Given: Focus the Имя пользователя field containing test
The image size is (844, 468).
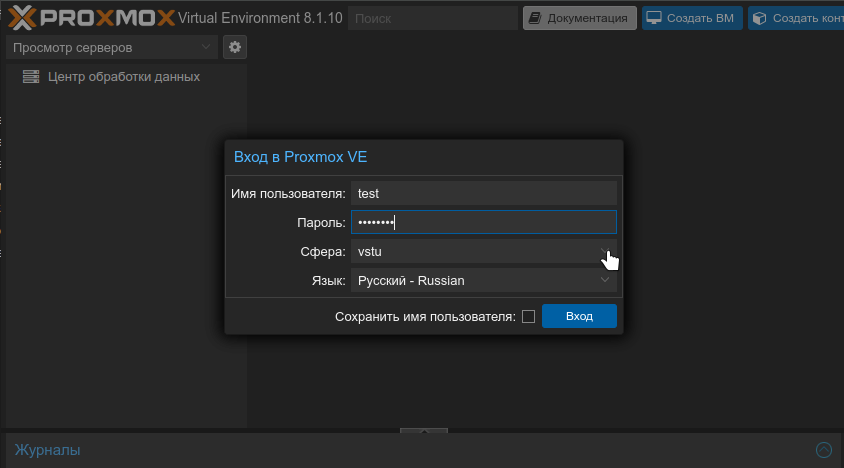Looking at the screenshot, I should [x=483, y=193].
